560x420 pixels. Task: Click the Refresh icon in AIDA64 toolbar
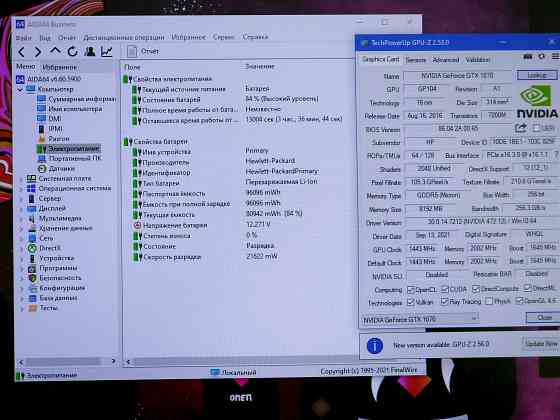[x=72, y=52]
